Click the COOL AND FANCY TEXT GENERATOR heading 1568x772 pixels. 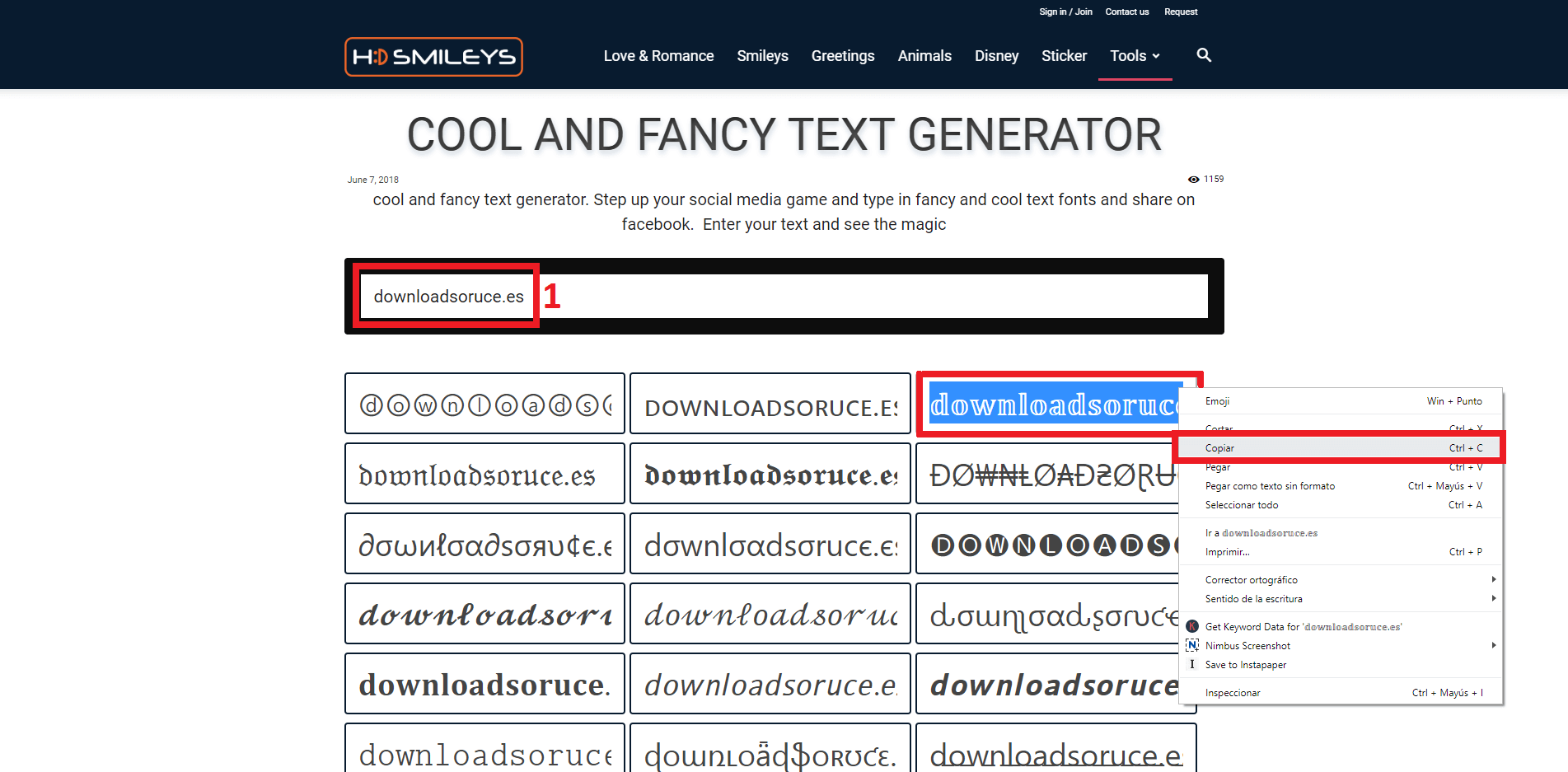click(x=784, y=134)
